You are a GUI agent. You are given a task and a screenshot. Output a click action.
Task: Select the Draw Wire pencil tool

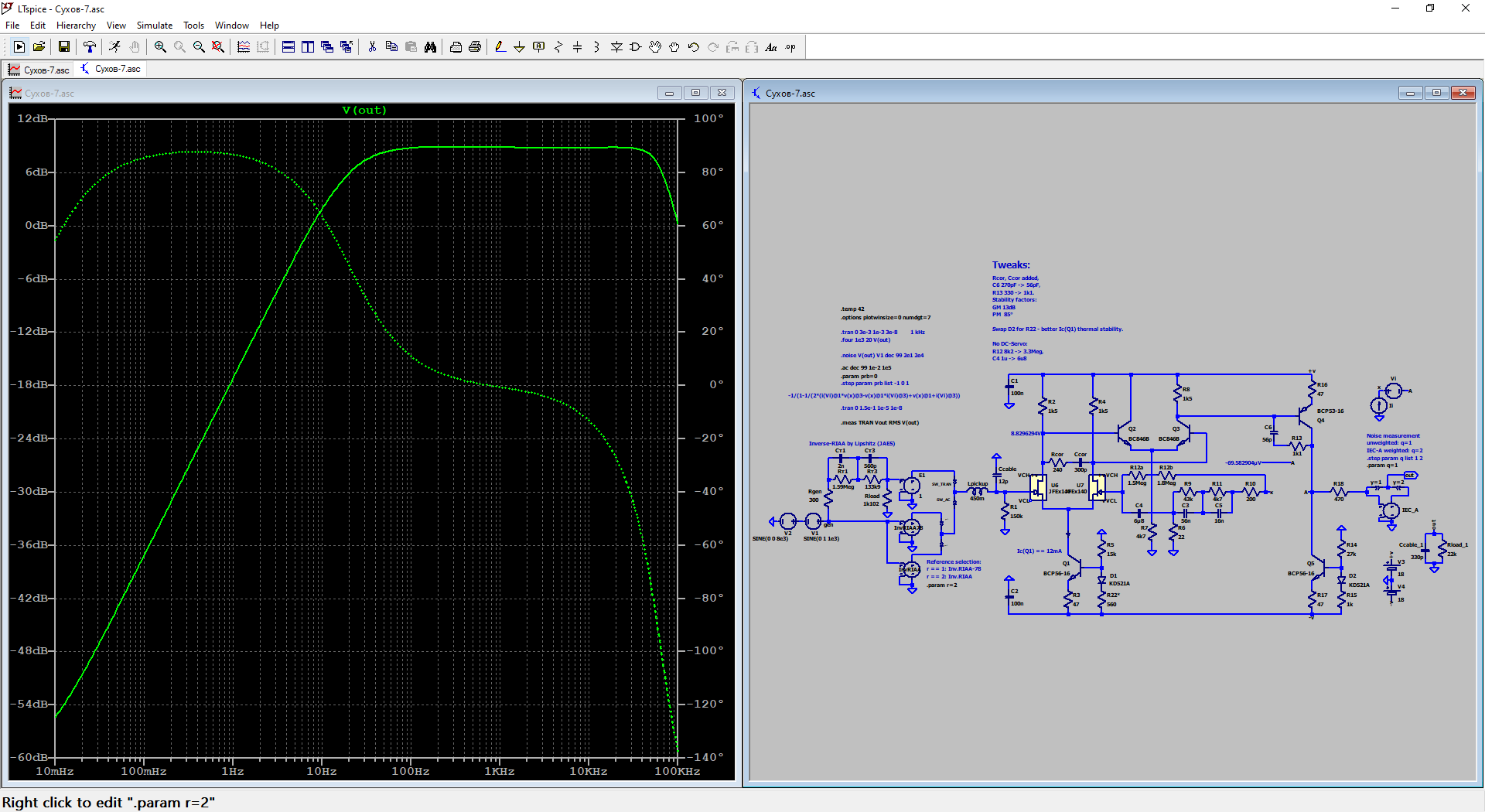tap(500, 47)
